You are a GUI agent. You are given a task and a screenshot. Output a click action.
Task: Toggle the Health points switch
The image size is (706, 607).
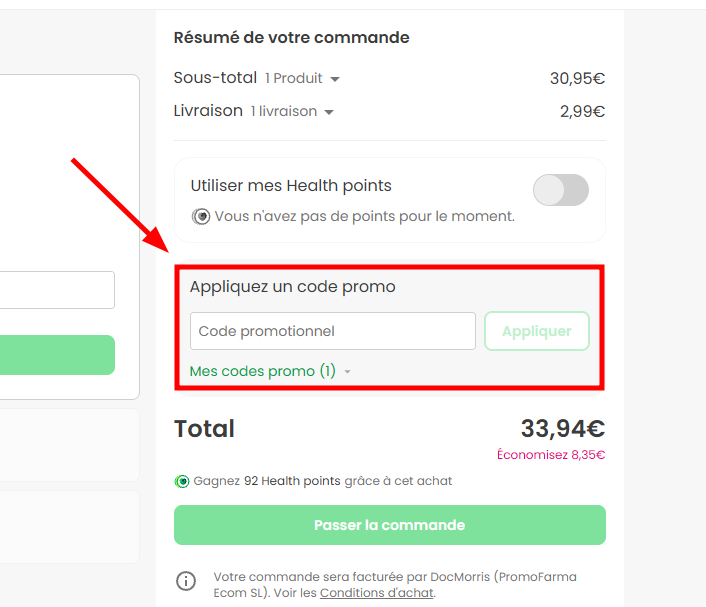[x=560, y=190]
